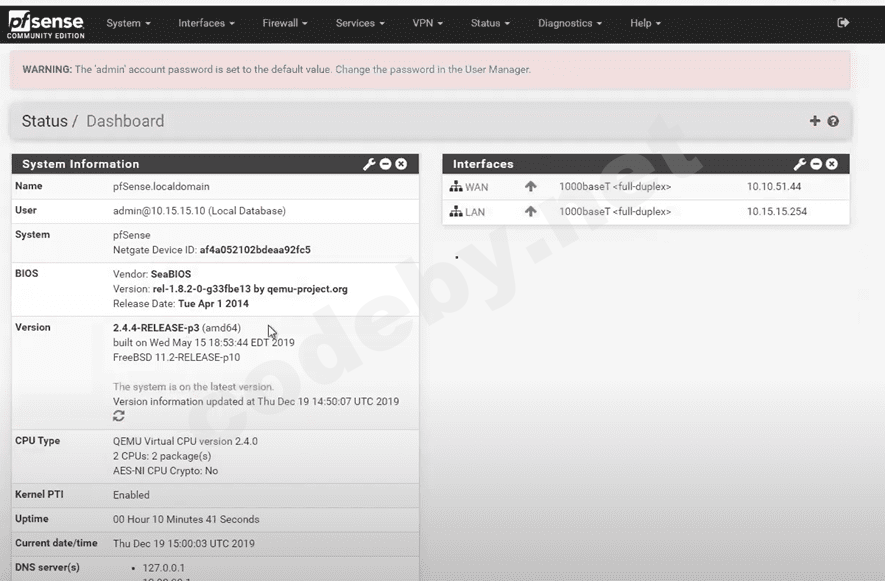Click current date Thu Dec 19 15:00:03 UTC 2019

click(x=184, y=543)
